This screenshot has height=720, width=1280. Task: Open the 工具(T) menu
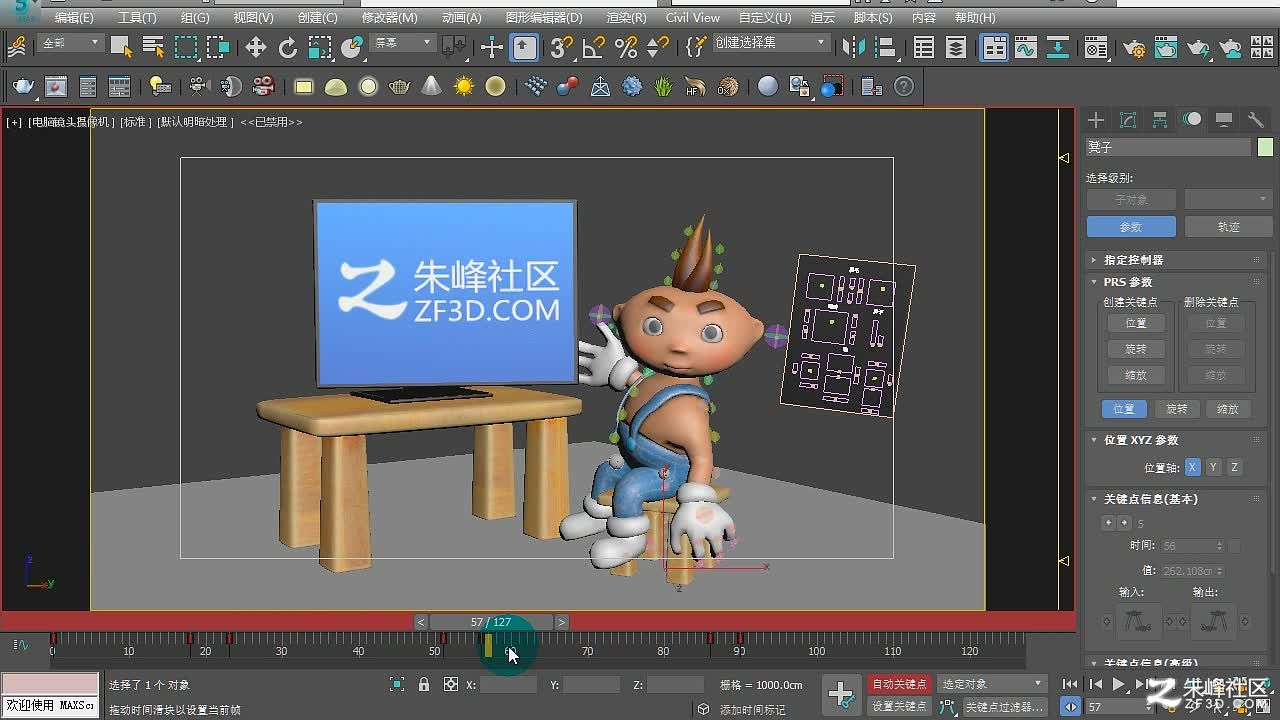tap(137, 17)
